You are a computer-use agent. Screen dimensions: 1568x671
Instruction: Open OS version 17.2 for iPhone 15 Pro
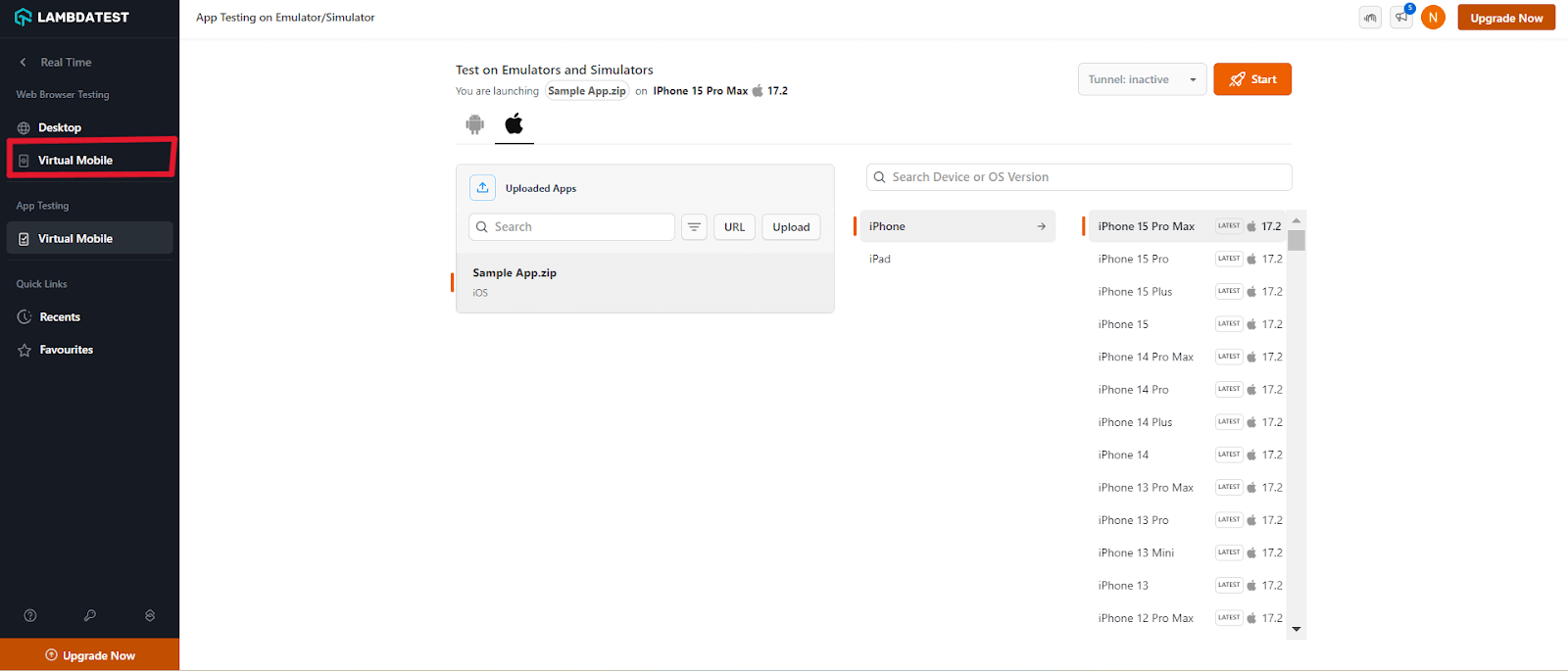coord(1272,259)
